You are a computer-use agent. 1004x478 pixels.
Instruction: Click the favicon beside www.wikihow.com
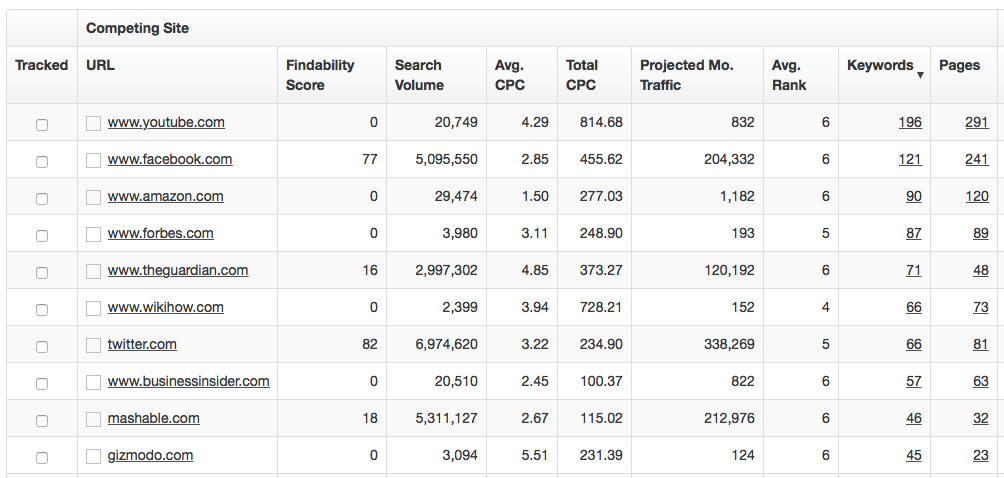tap(93, 308)
